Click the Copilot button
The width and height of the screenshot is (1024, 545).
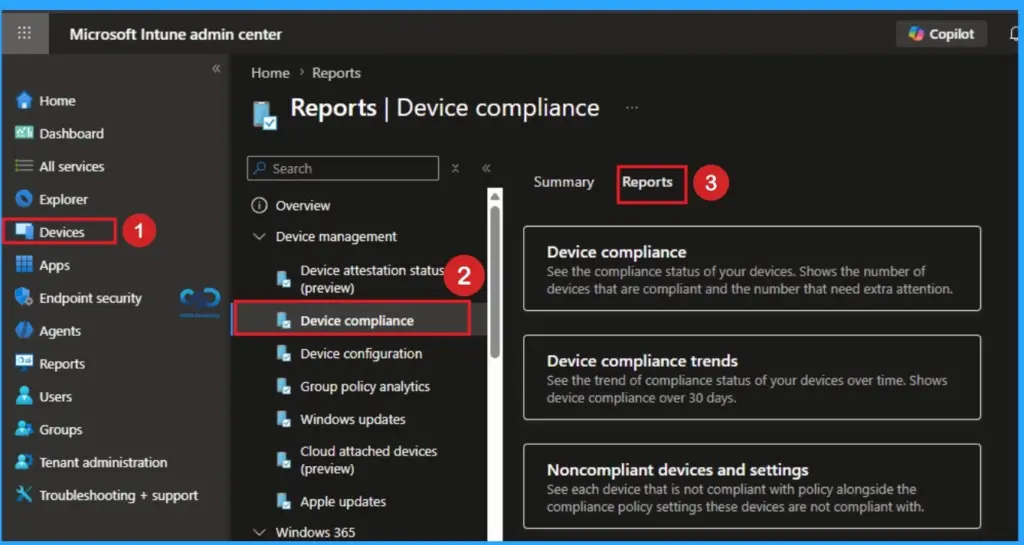point(941,34)
